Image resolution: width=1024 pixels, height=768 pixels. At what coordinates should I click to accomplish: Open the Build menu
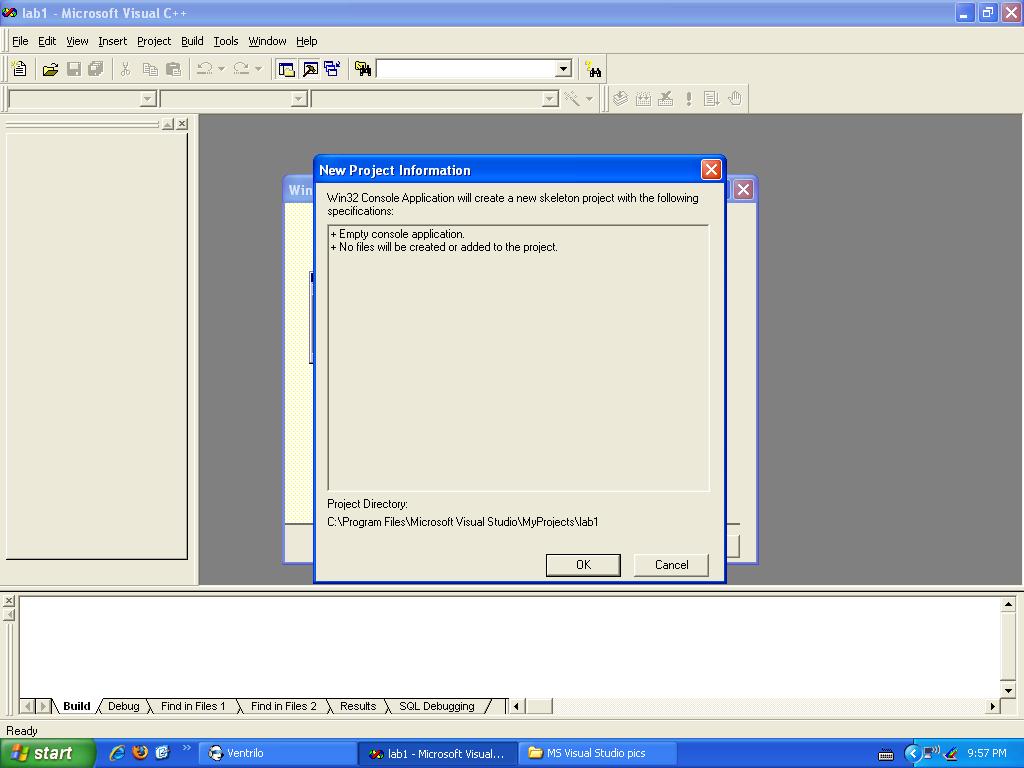(x=192, y=41)
